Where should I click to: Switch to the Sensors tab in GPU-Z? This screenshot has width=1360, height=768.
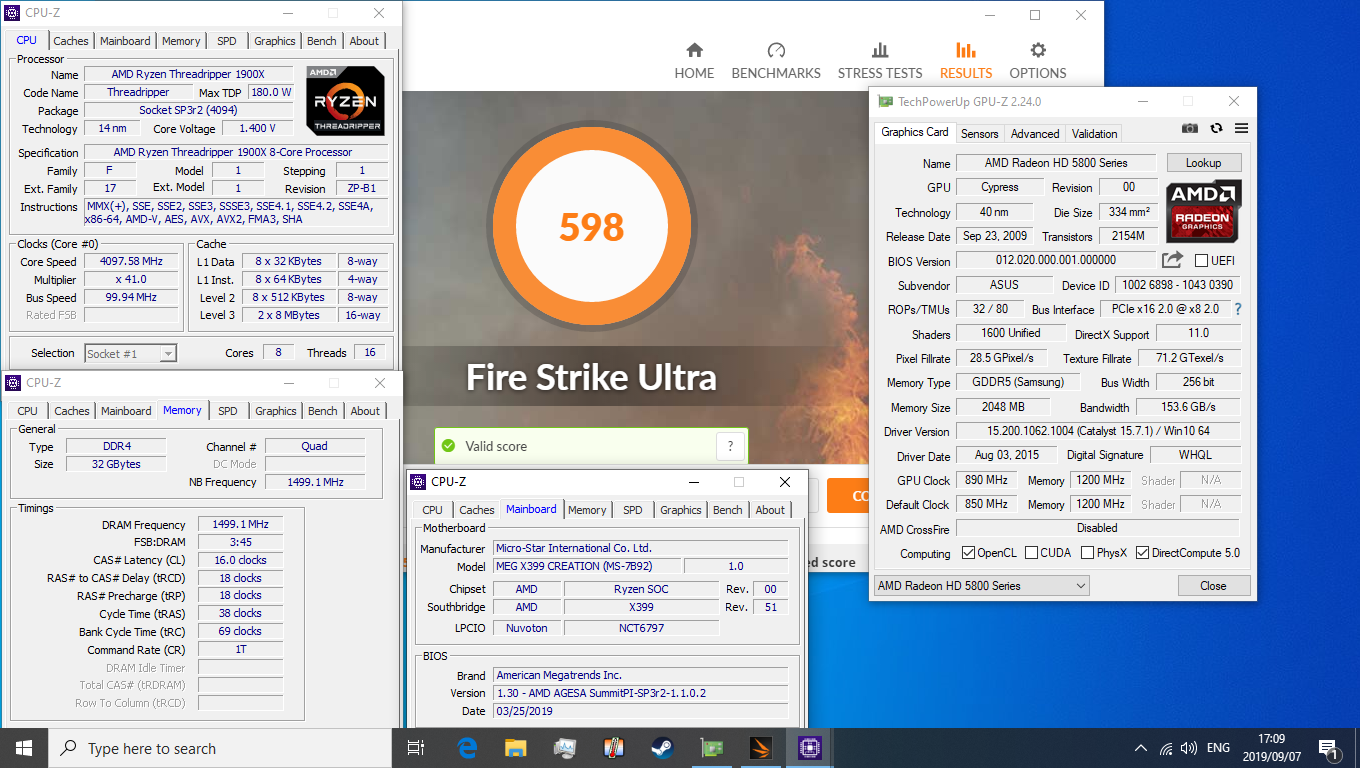pyautogui.click(x=979, y=133)
